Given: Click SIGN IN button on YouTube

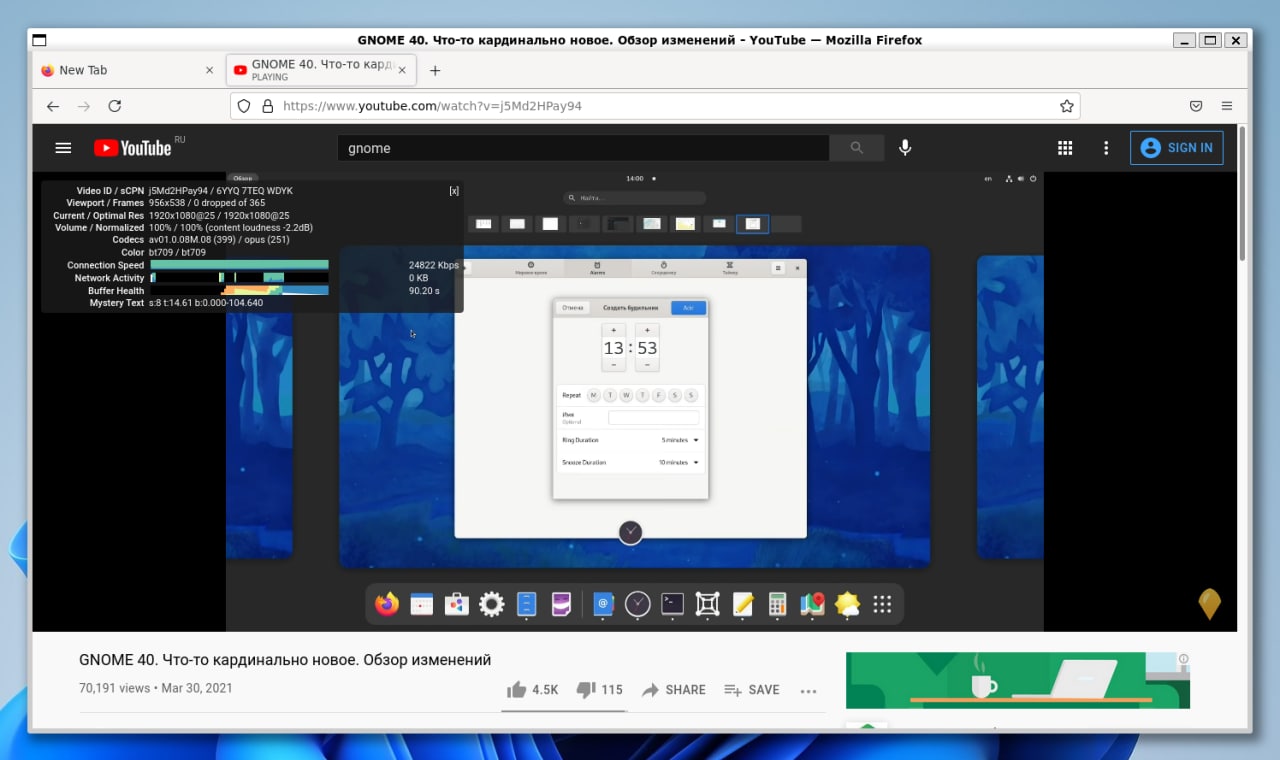Looking at the screenshot, I should click(1177, 148).
